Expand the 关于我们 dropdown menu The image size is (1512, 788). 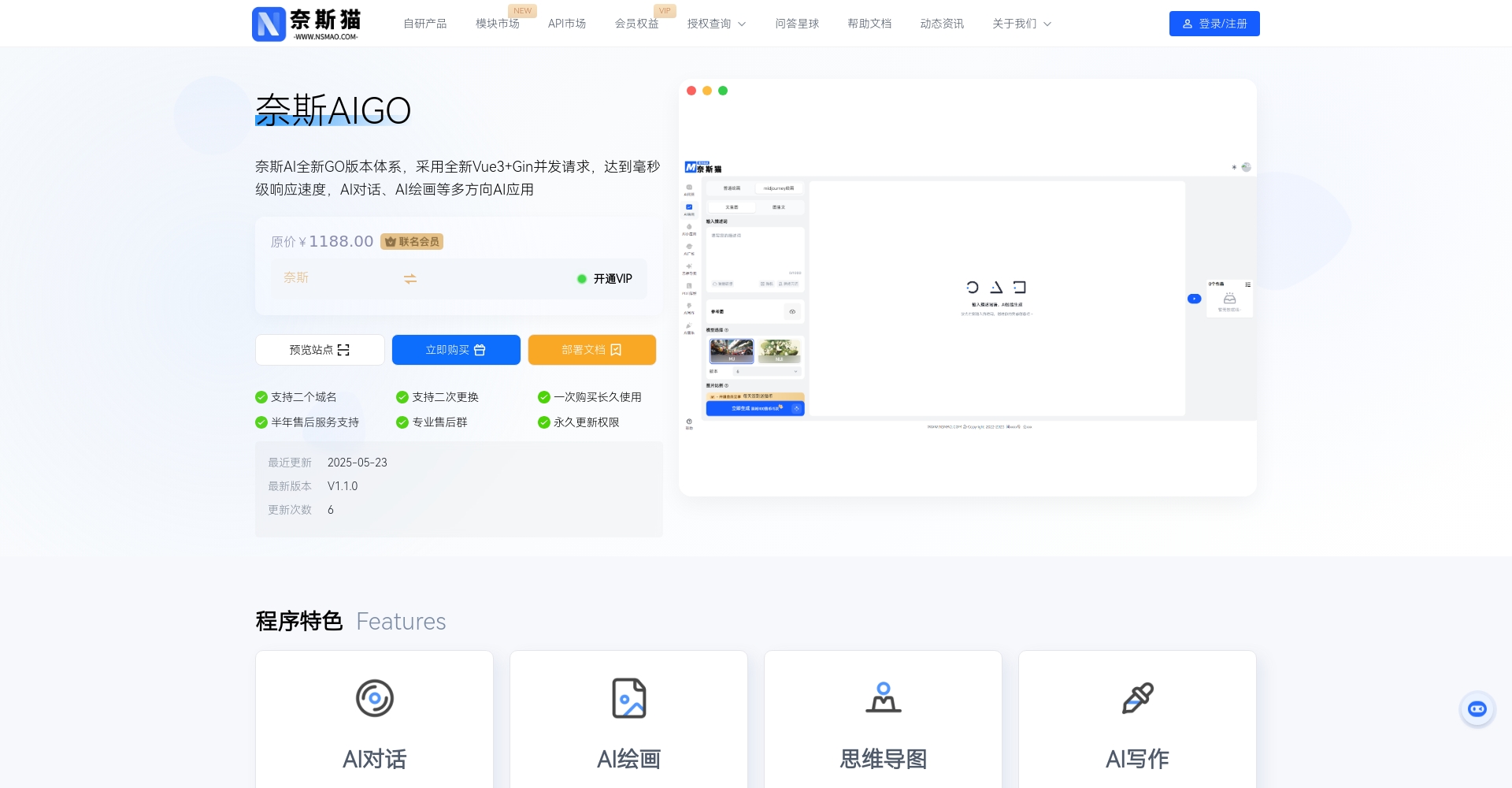point(1021,24)
